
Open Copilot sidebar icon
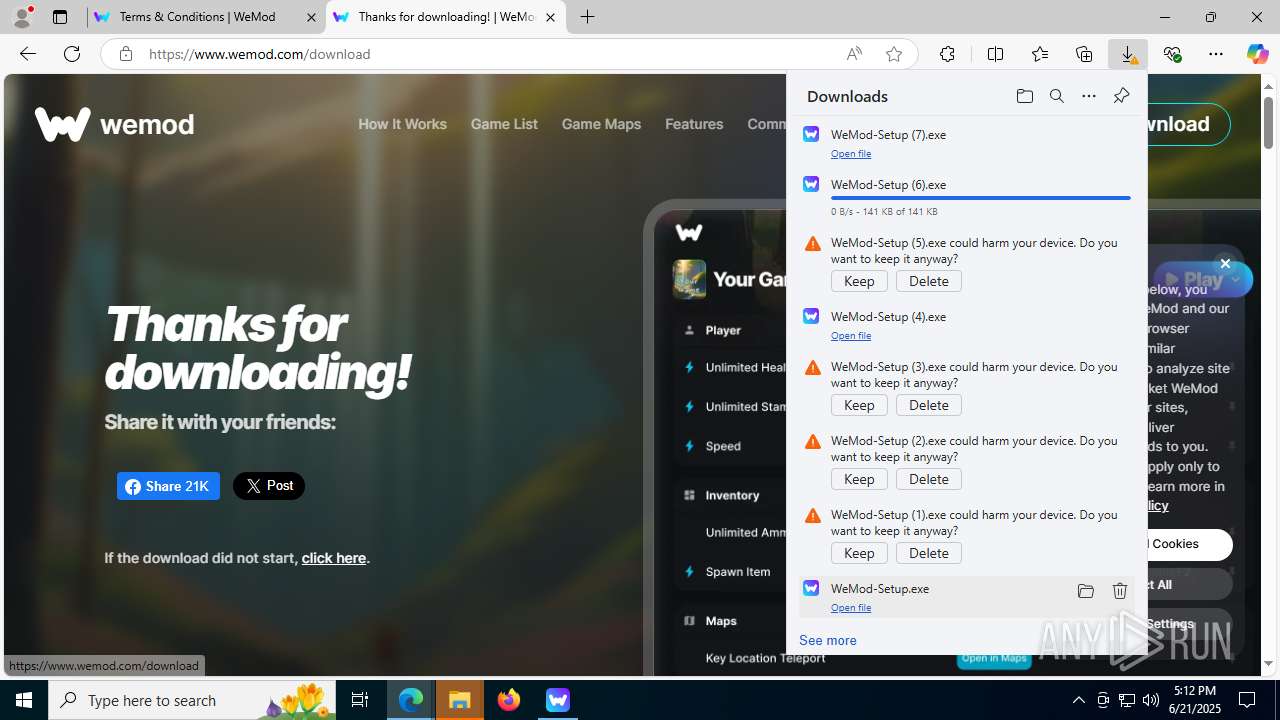(x=1257, y=54)
